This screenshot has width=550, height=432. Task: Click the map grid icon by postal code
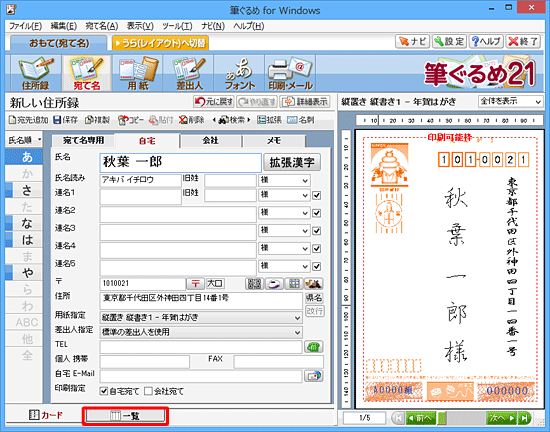coord(294,284)
